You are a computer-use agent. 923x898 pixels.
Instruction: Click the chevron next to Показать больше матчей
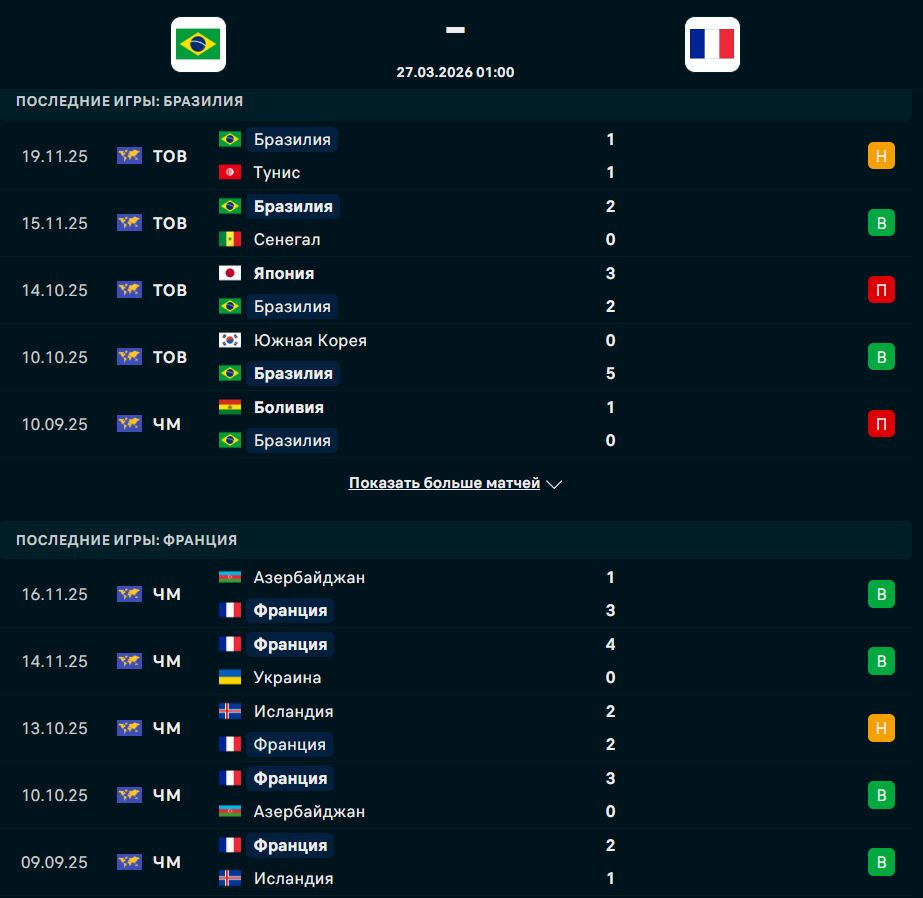[x=555, y=484]
